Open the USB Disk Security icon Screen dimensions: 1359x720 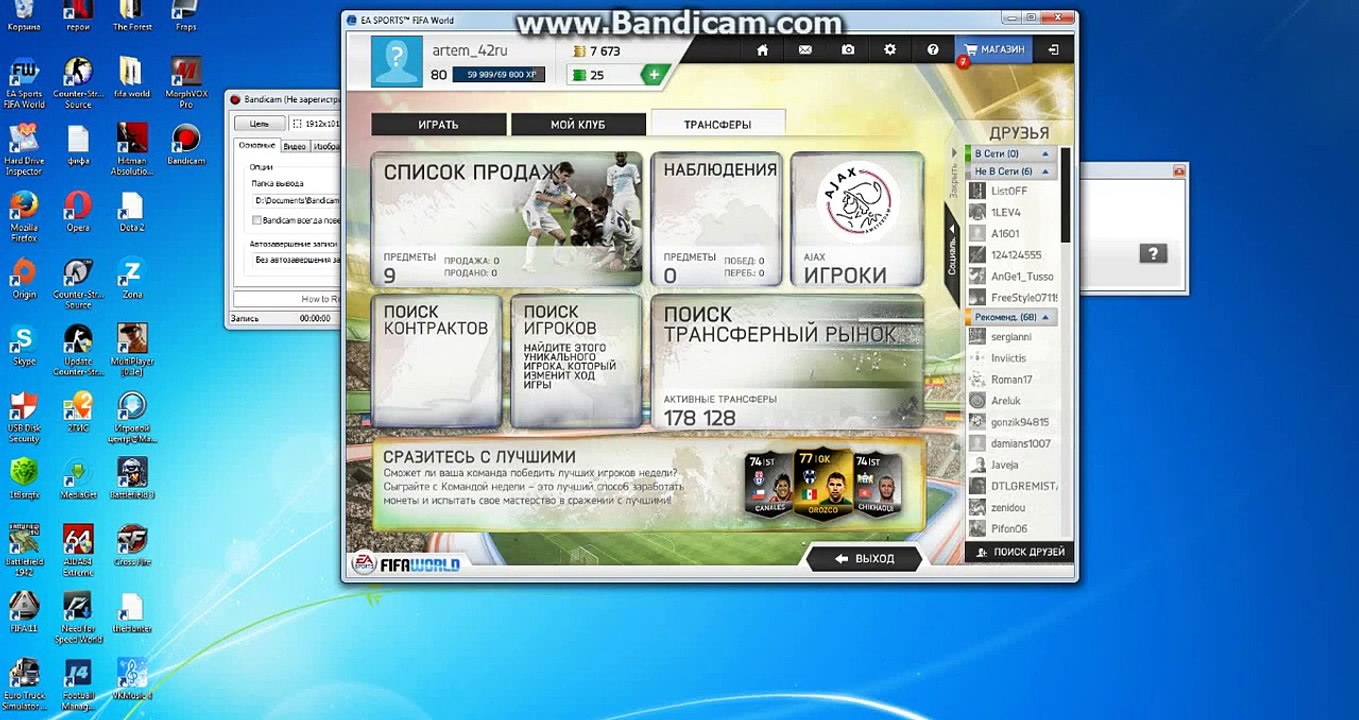click(x=24, y=417)
